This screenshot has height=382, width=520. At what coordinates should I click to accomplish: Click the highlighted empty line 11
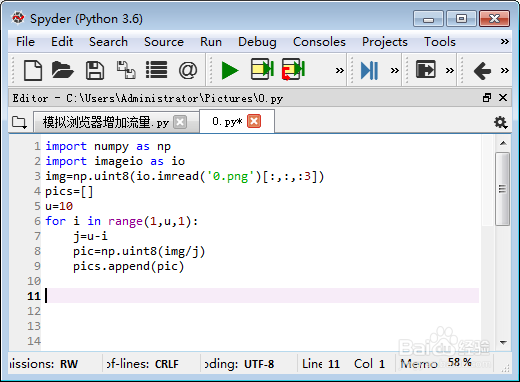click(x=262, y=296)
